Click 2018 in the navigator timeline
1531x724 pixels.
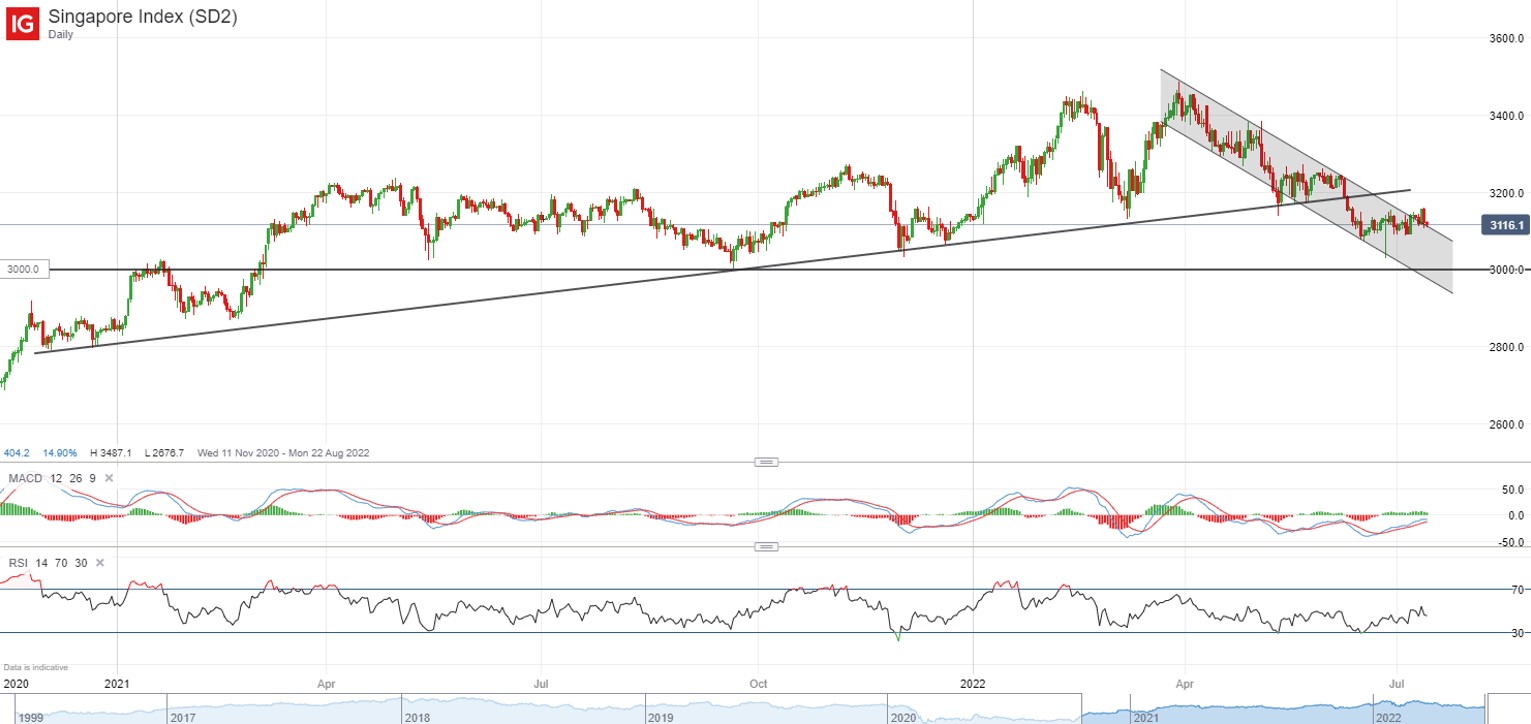[x=419, y=718]
